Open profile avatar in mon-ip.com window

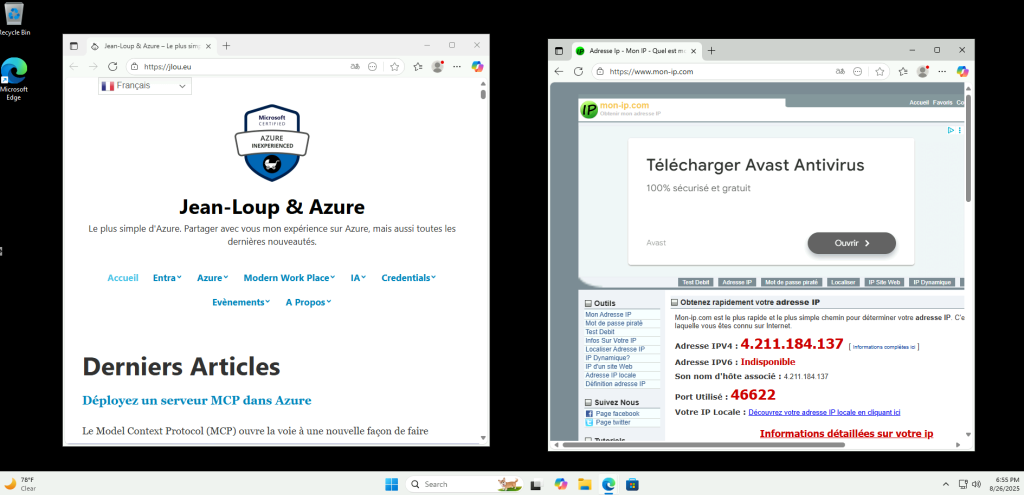click(923, 71)
